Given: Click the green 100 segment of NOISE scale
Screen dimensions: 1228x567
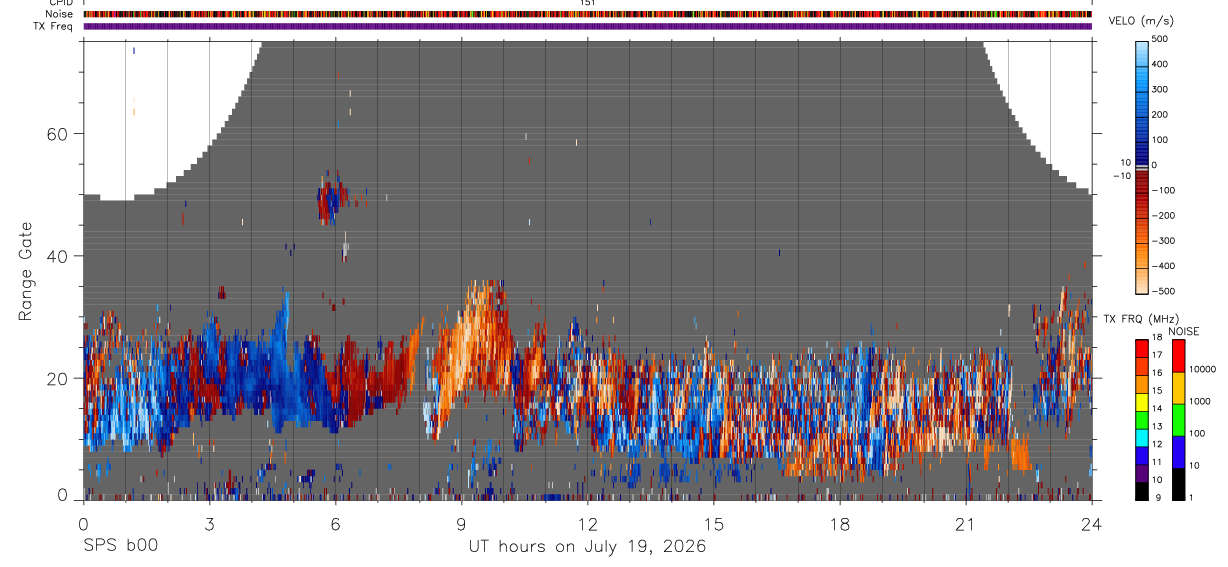Looking at the screenshot, I should point(1178,420).
